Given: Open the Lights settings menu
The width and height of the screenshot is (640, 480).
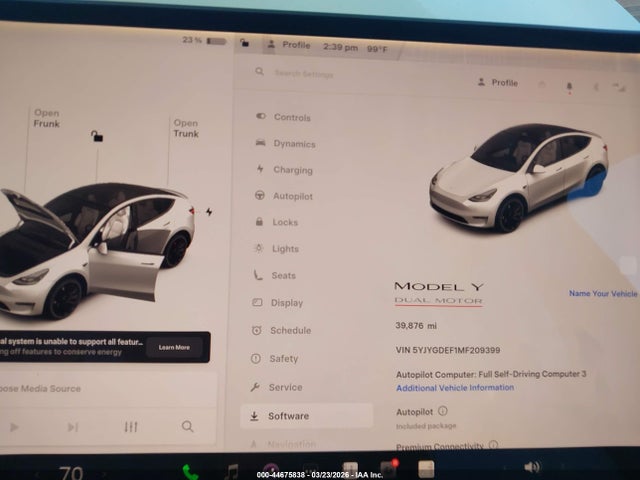Looking at the screenshot, I should (x=276, y=249).
